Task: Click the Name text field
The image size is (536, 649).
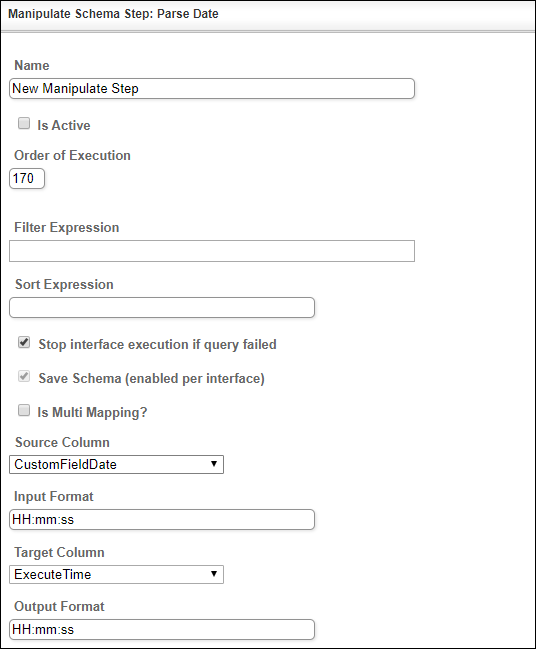Action: [212, 89]
